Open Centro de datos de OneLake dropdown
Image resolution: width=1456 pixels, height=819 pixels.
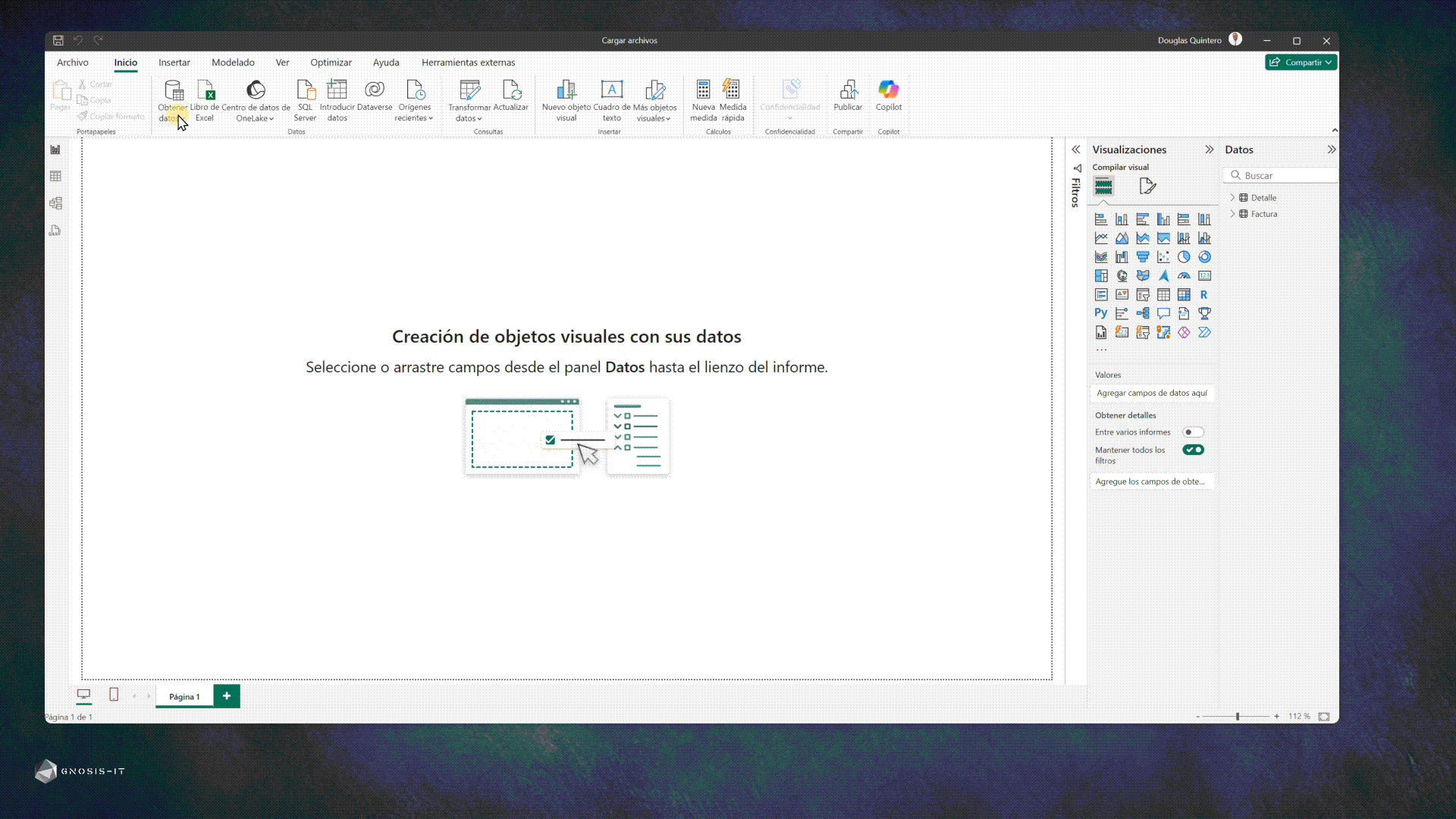click(x=256, y=100)
